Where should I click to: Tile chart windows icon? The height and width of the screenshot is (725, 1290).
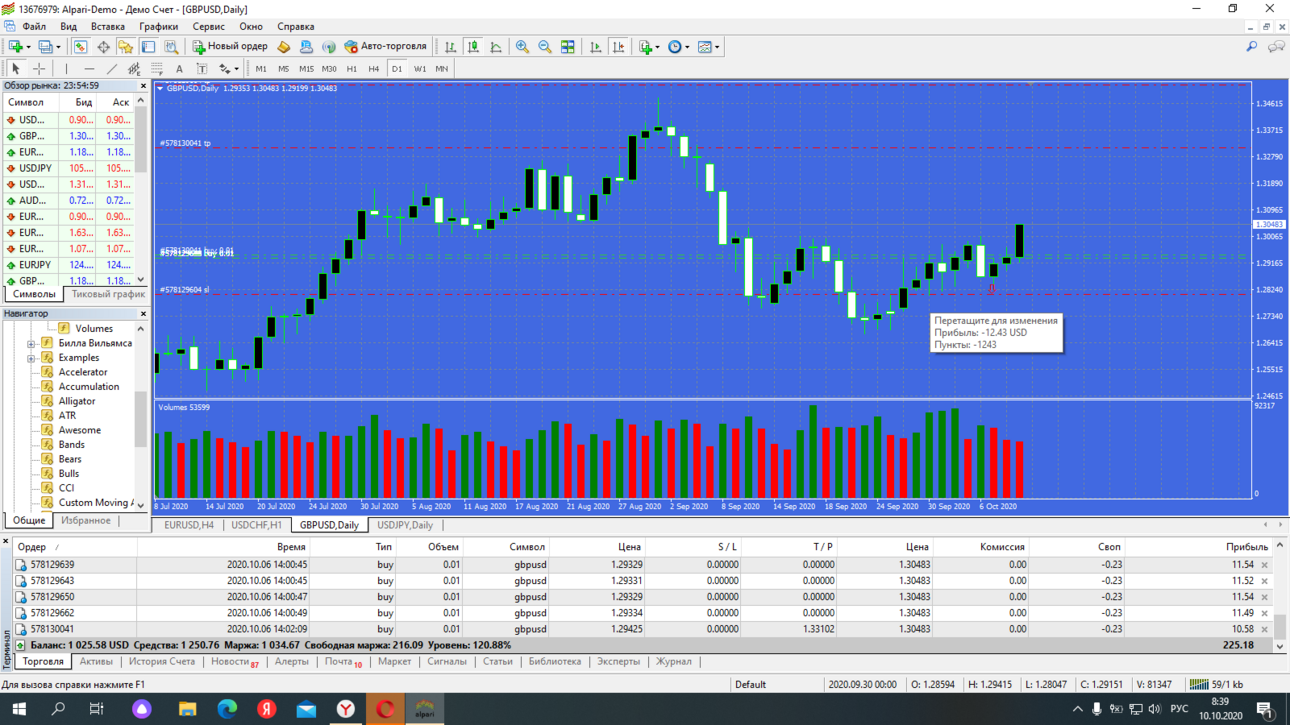click(x=568, y=47)
